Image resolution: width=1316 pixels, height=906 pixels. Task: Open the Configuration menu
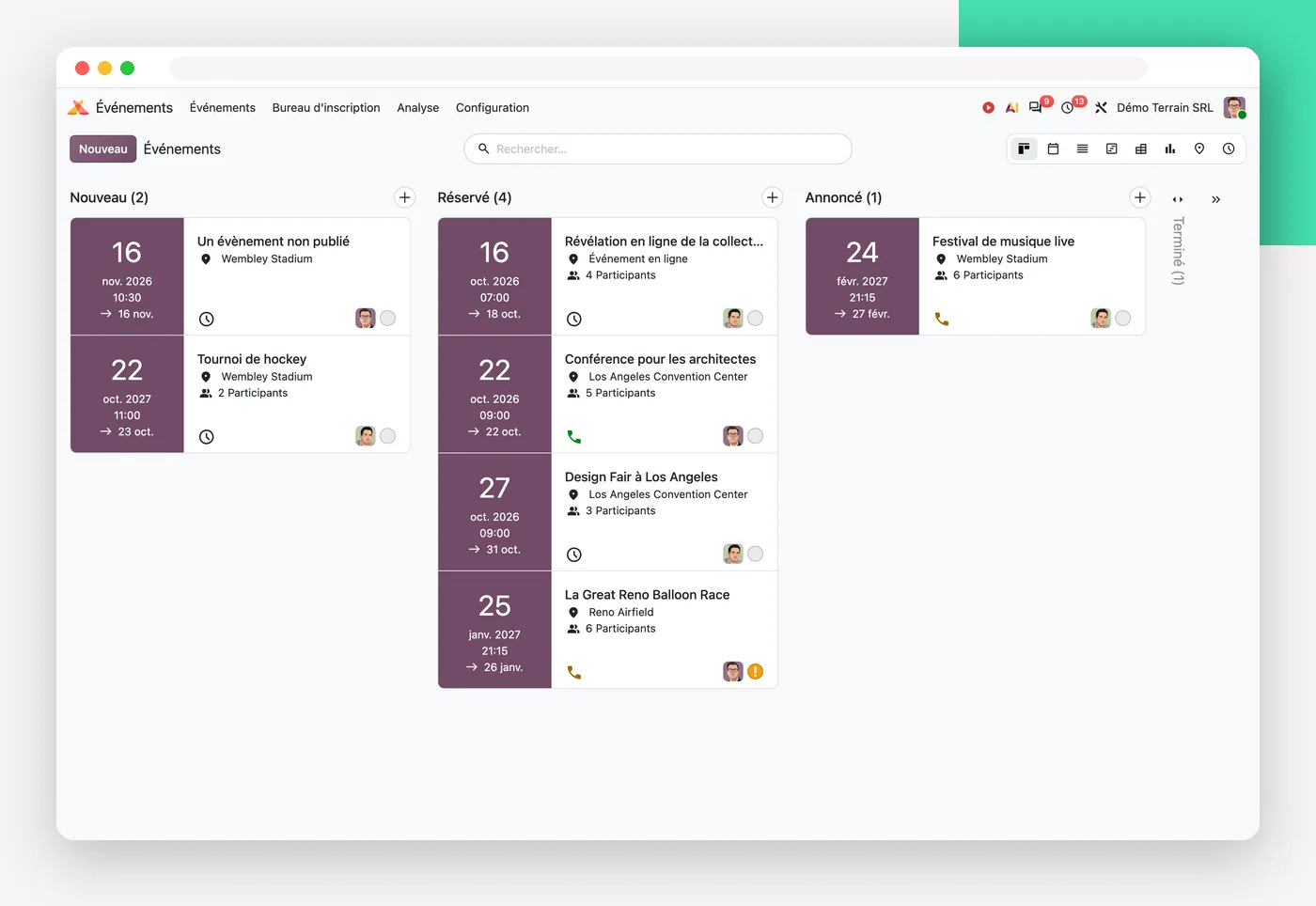[493, 108]
